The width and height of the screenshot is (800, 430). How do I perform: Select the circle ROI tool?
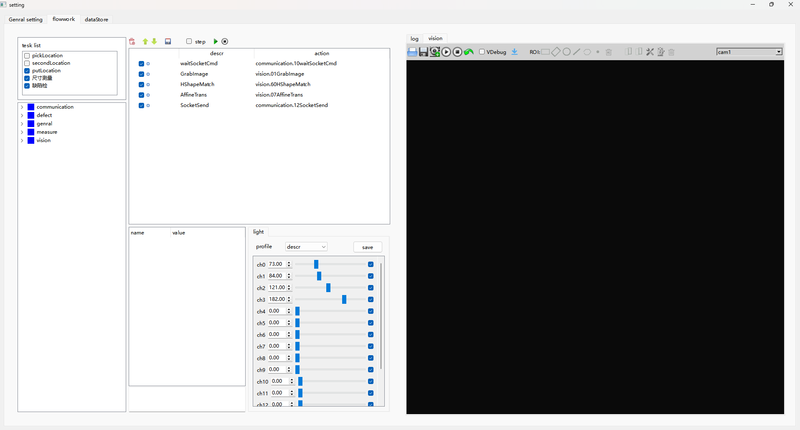click(x=566, y=52)
